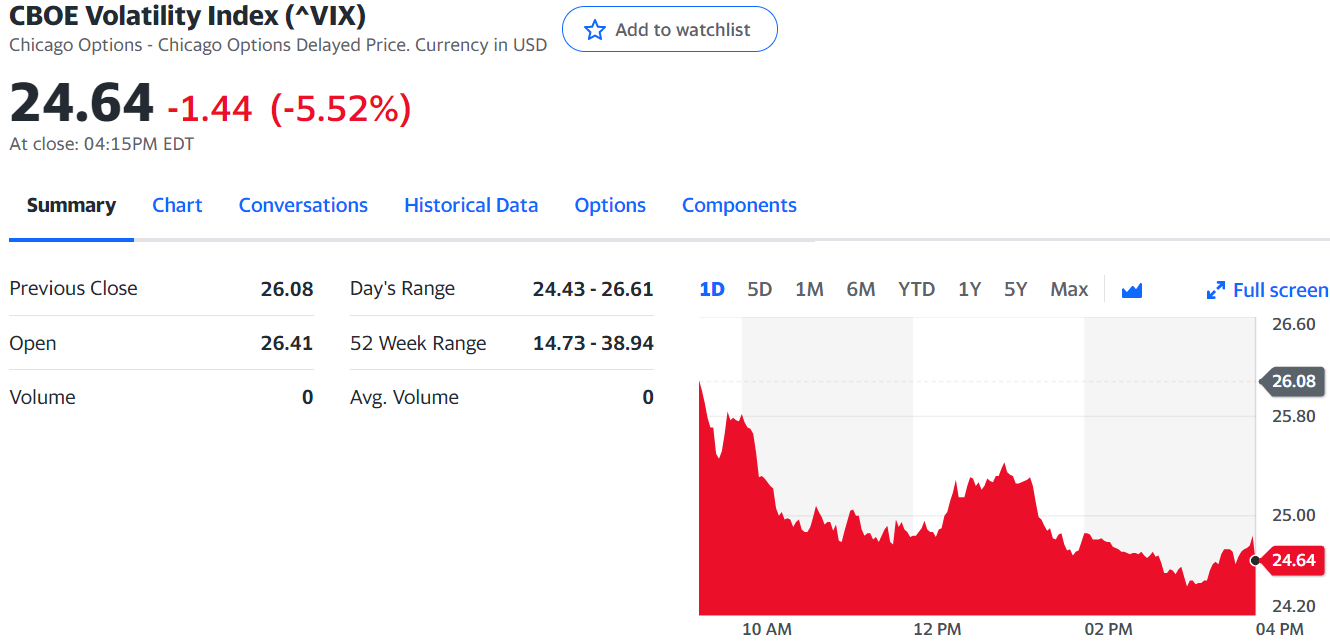Select the 1M chart range
Image resolution: width=1330 pixels, height=641 pixels.
pos(809,289)
